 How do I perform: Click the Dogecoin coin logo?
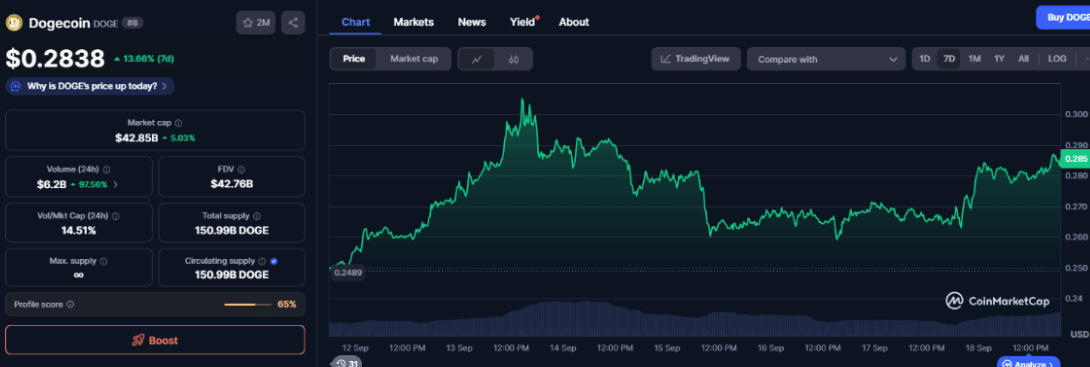14,23
